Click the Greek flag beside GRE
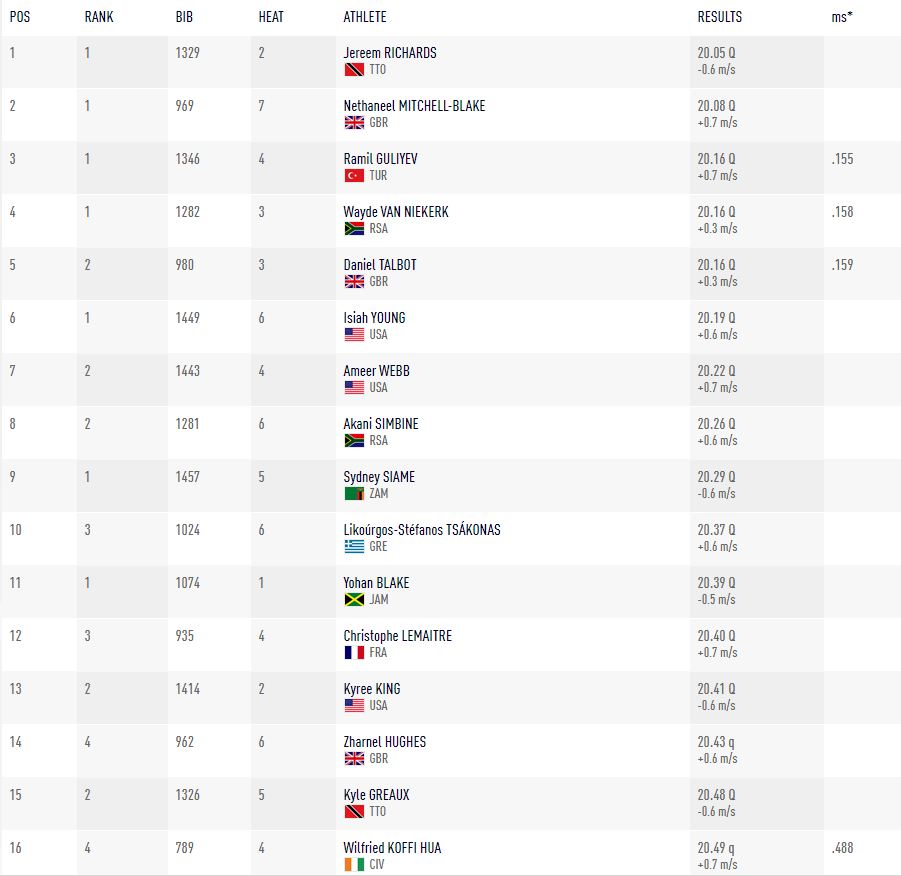 point(354,546)
